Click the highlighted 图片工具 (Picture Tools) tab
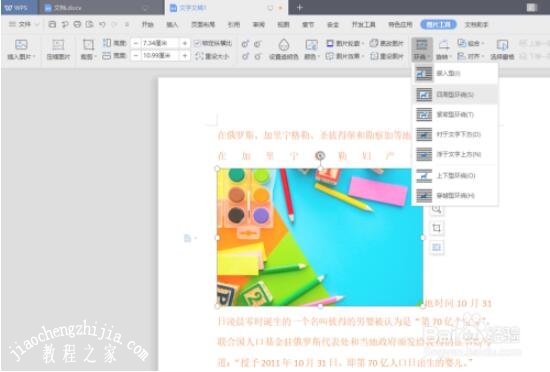 click(x=438, y=25)
